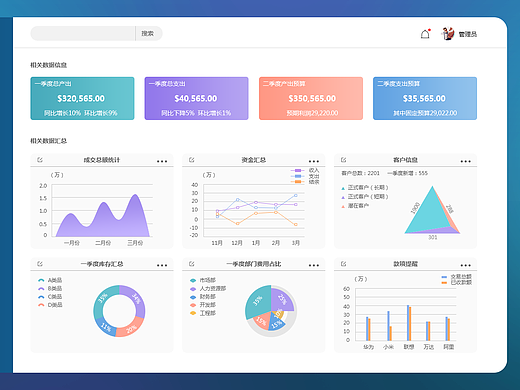Click the administrator avatar picture
The height and width of the screenshot is (390, 520).
pos(448,34)
